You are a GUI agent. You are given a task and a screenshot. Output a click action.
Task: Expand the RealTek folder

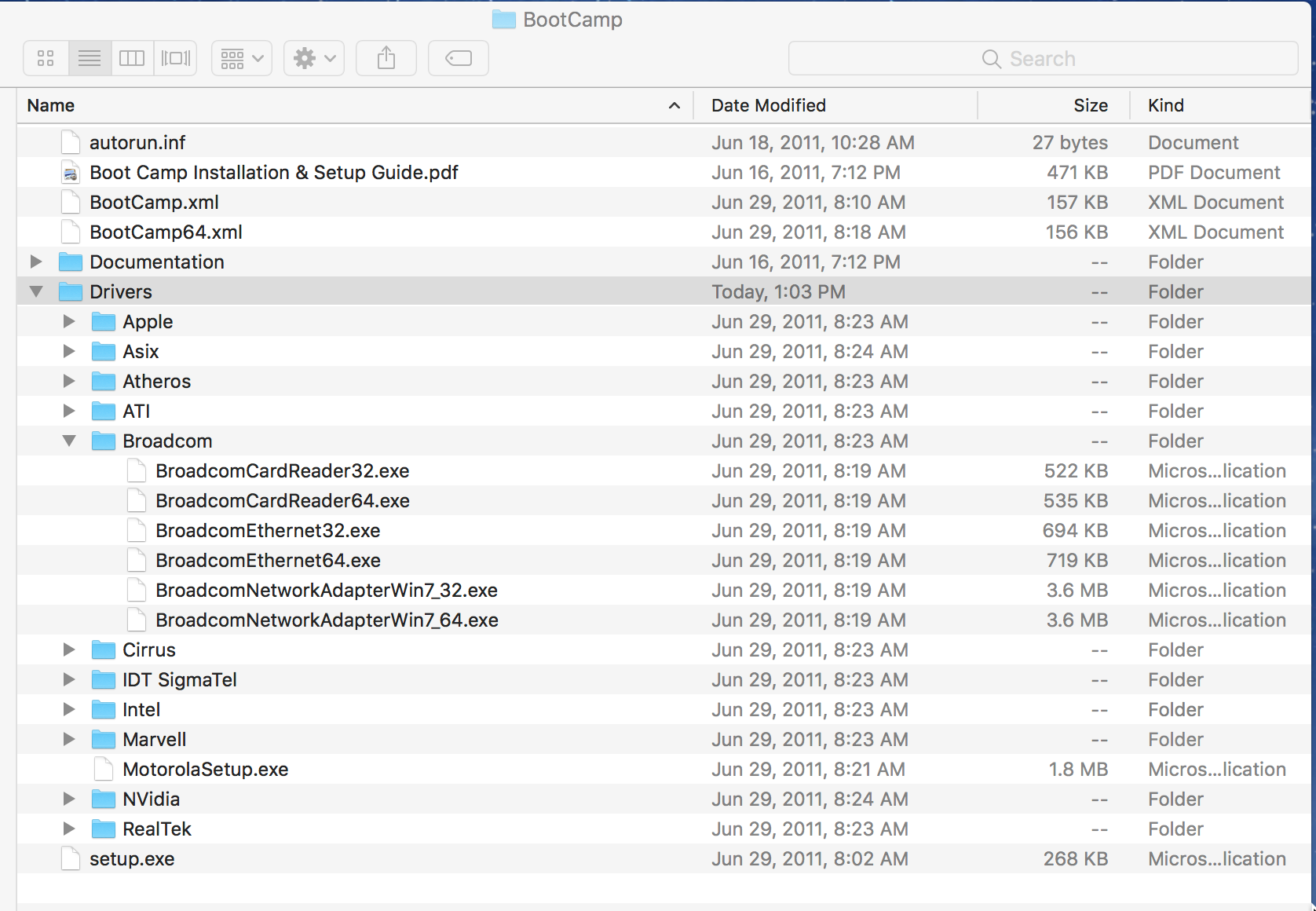click(69, 829)
